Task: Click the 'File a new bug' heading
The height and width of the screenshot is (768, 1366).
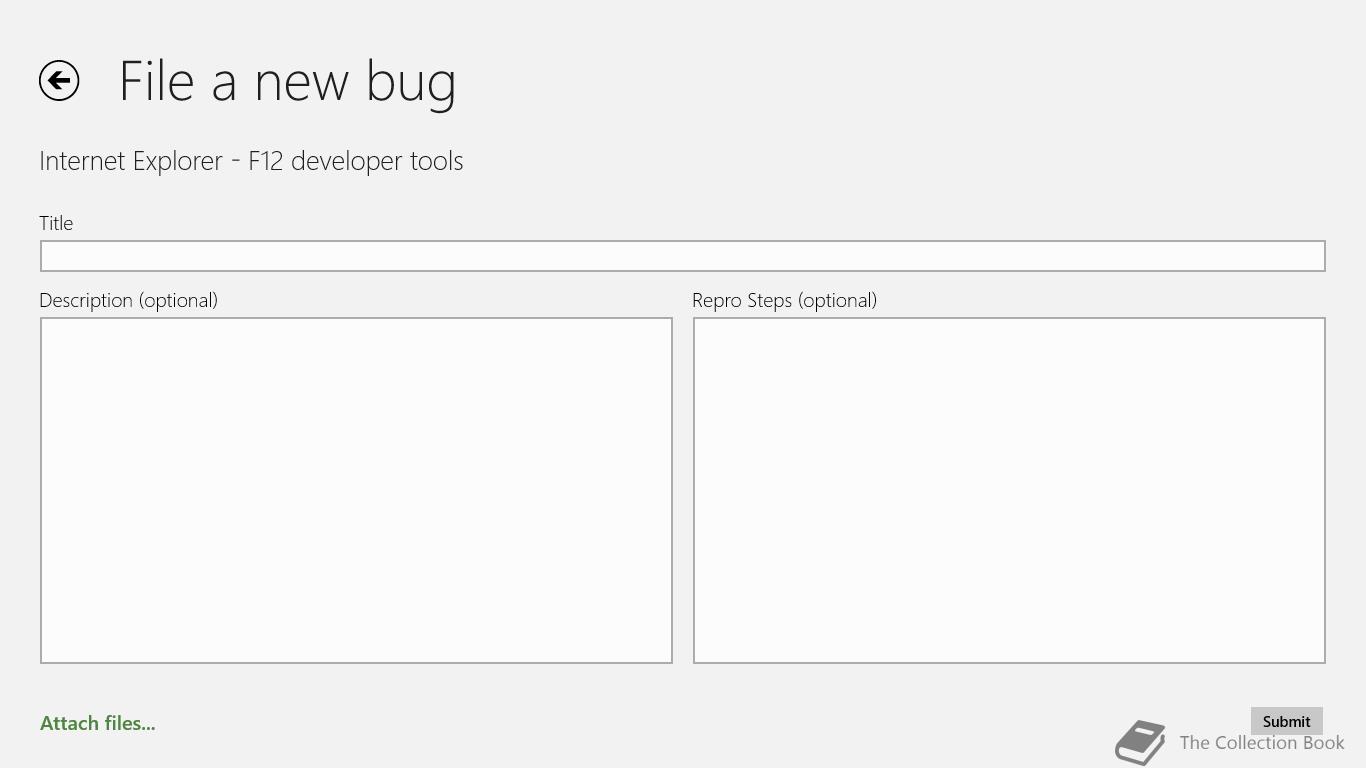Action: [x=288, y=81]
